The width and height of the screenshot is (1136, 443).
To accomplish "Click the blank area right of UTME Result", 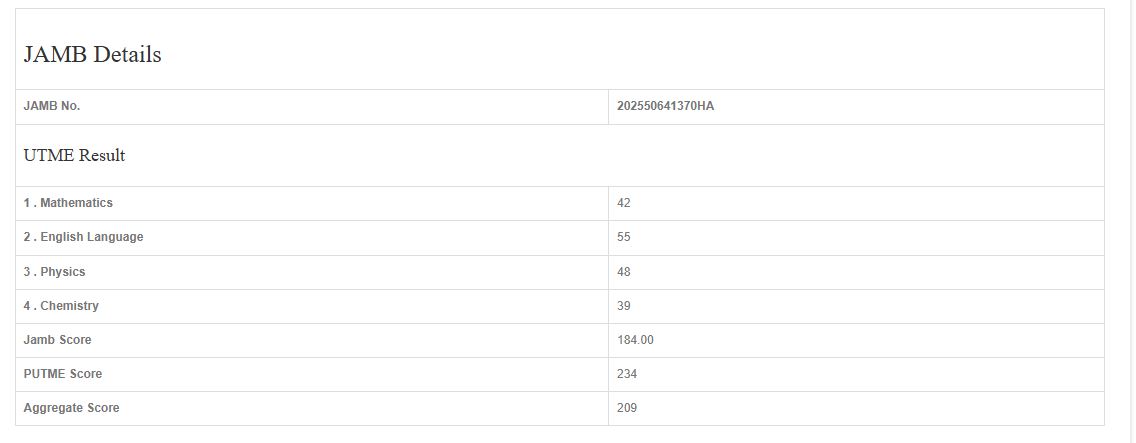I will pos(600,156).
